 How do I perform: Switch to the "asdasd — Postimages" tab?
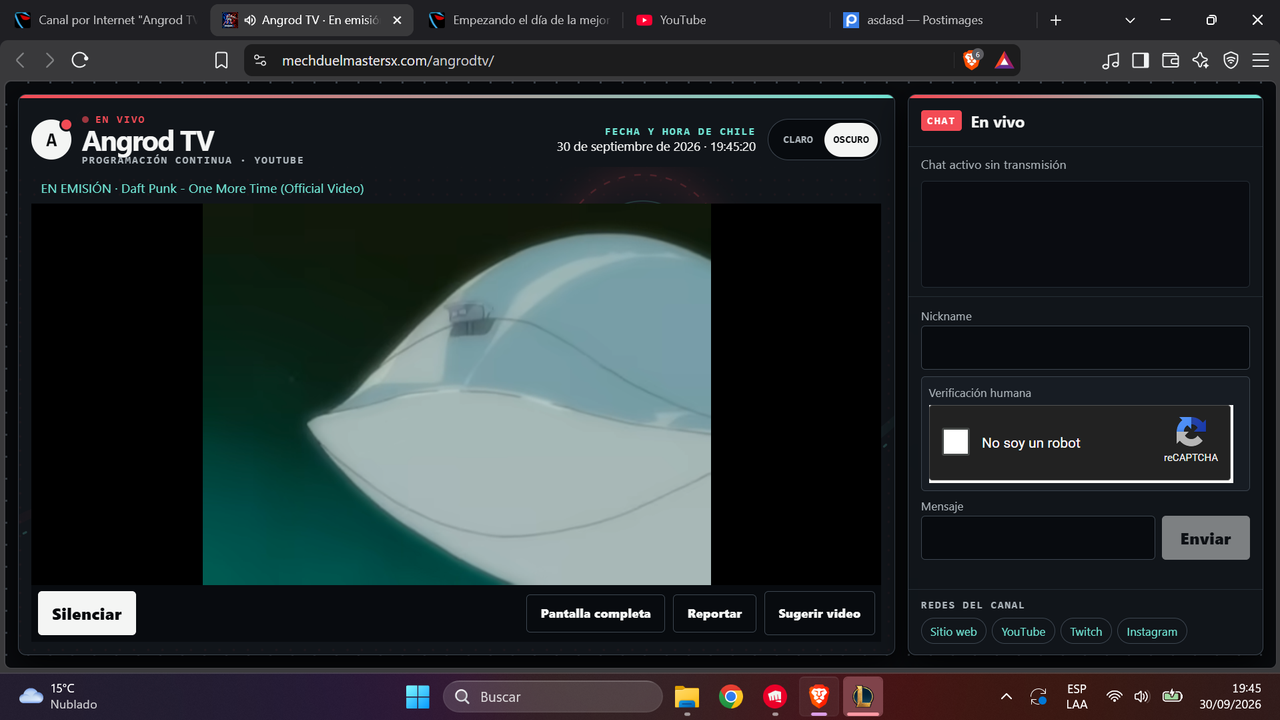(x=932, y=20)
